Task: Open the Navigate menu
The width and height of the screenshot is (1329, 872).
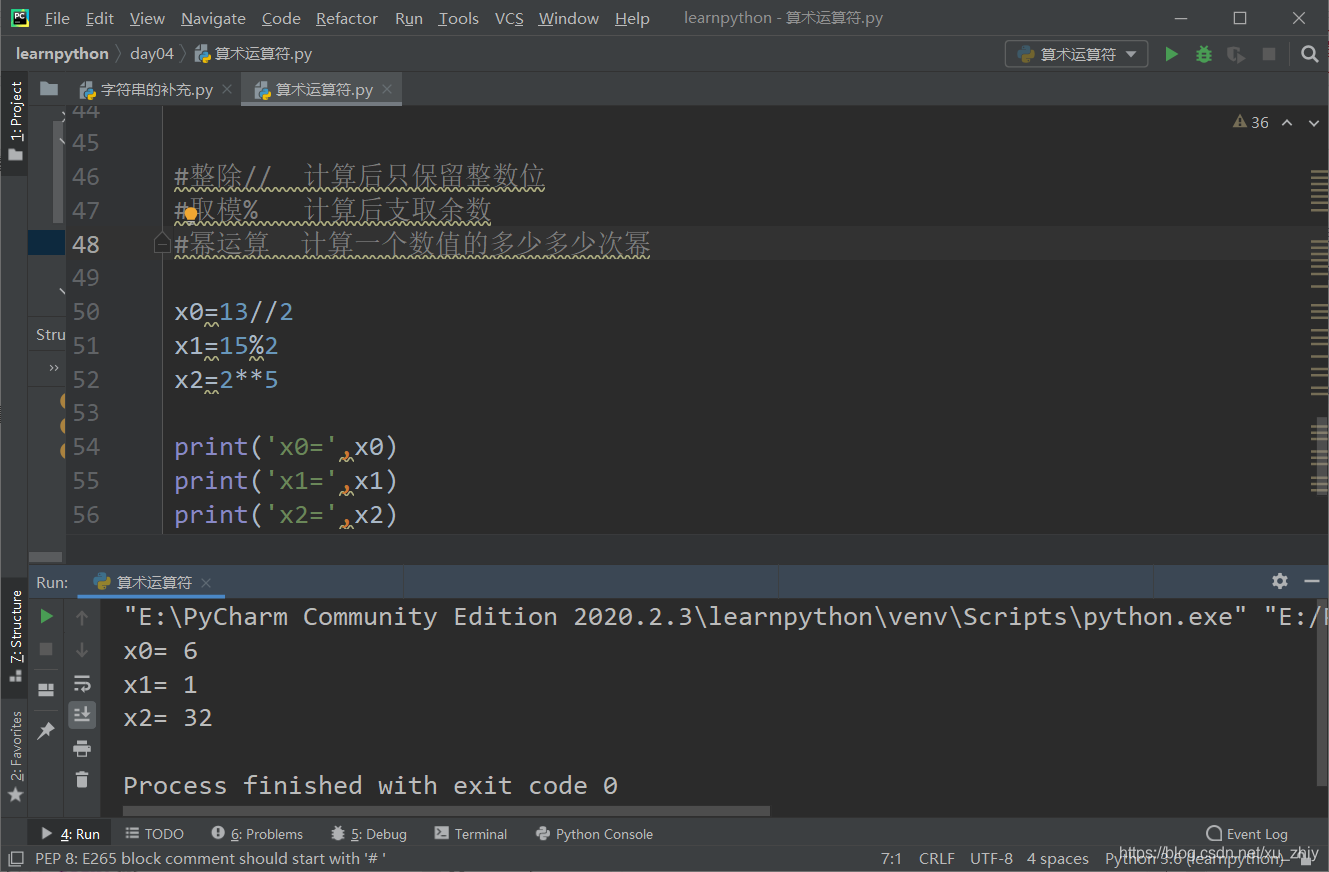Action: [213, 18]
